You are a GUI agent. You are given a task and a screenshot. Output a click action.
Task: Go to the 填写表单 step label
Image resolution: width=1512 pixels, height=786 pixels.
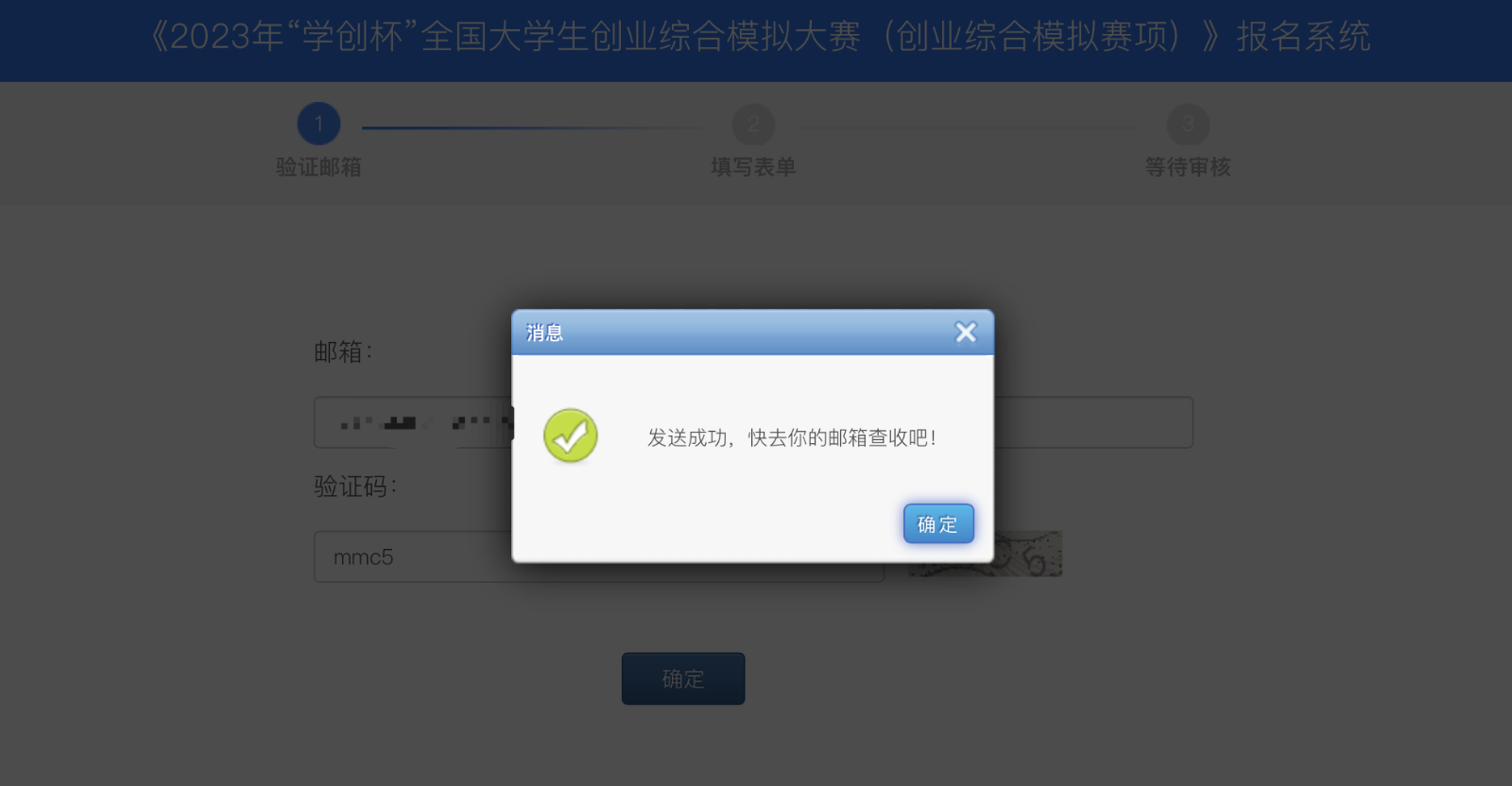pos(753,167)
